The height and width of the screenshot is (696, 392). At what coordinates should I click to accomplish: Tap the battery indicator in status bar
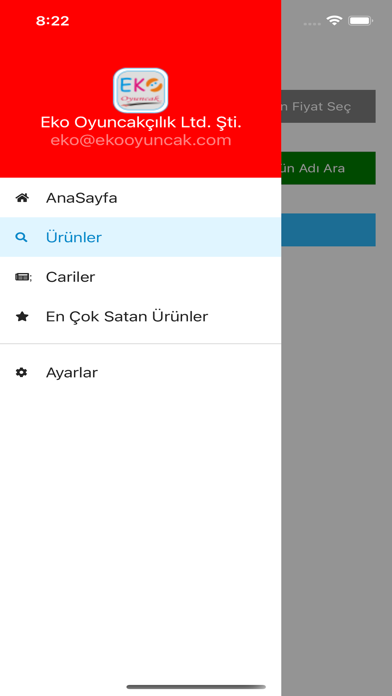[360, 20]
